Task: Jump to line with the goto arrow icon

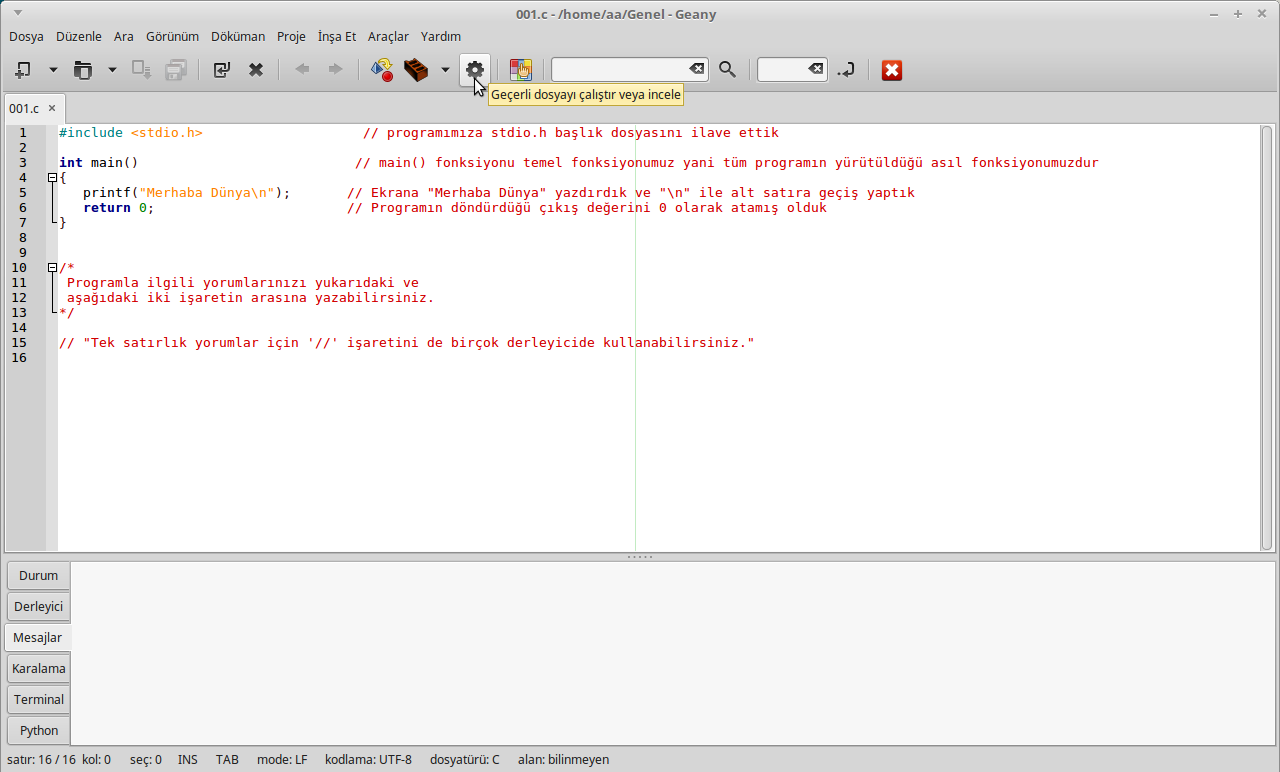Action: (846, 70)
